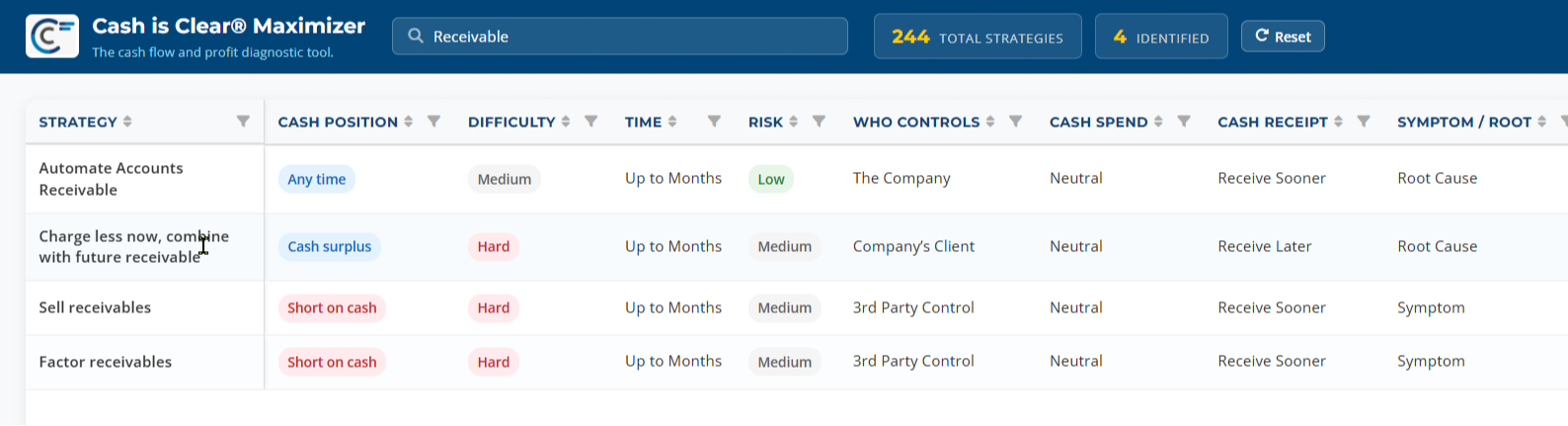The width and height of the screenshot is (1568, 426).
Task: Click the 4 Identified counter button
Action: click(x=1161, y=37)
